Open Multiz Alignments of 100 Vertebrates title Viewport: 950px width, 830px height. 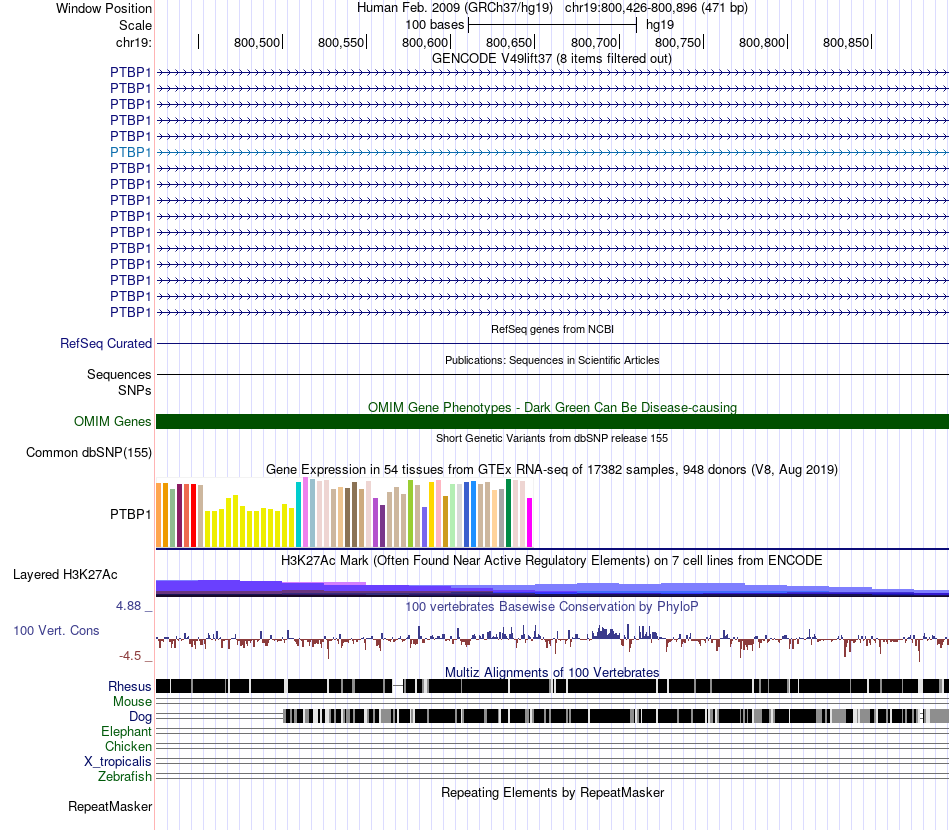coord(552,672)
